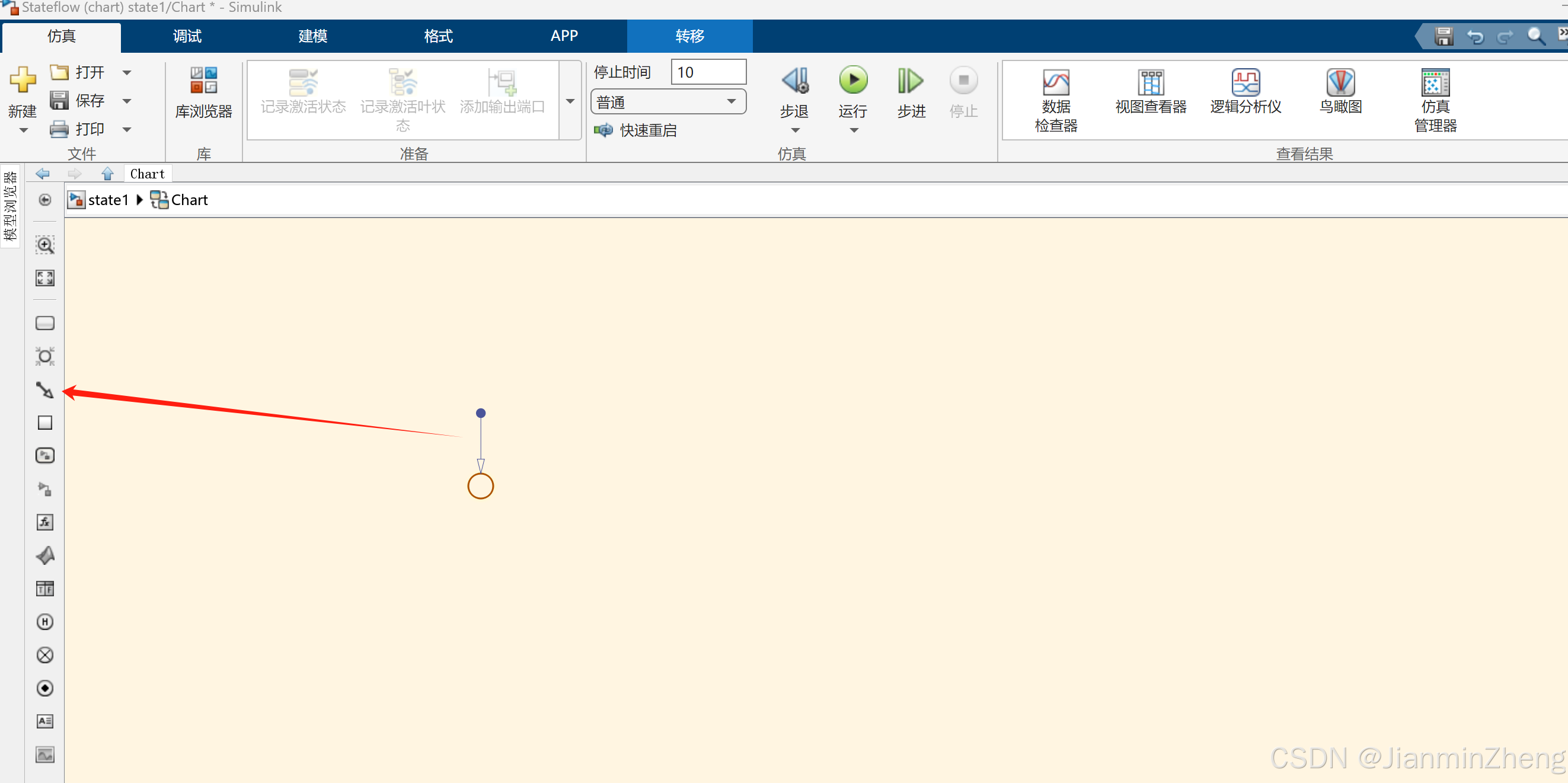The width and height of the screenshot is (1568, 783).
Task: Toggle Fast Restart (快速重启)
Action: pyautogui.click(x=635, y=130)
